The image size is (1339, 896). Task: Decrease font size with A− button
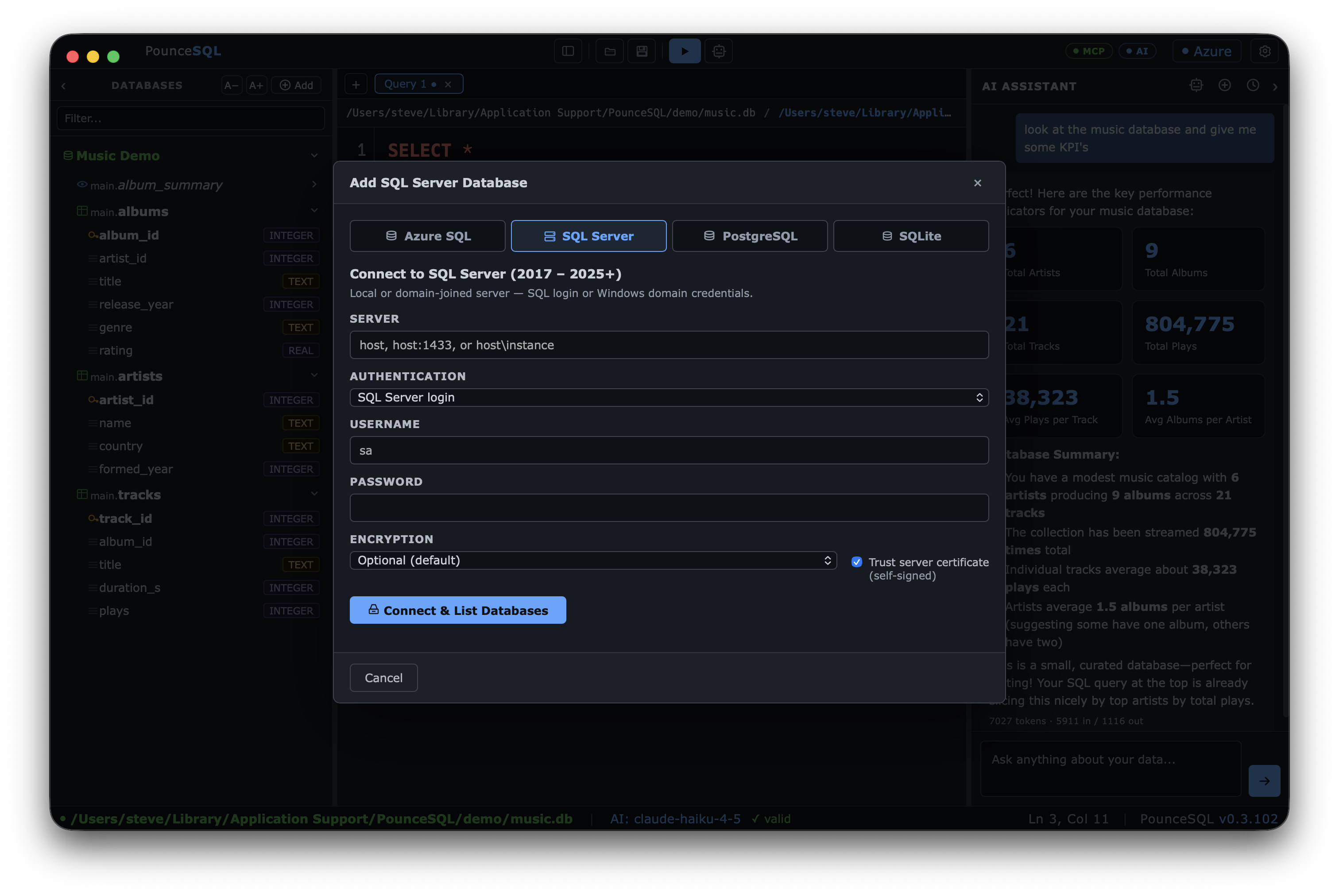(231, 85)
